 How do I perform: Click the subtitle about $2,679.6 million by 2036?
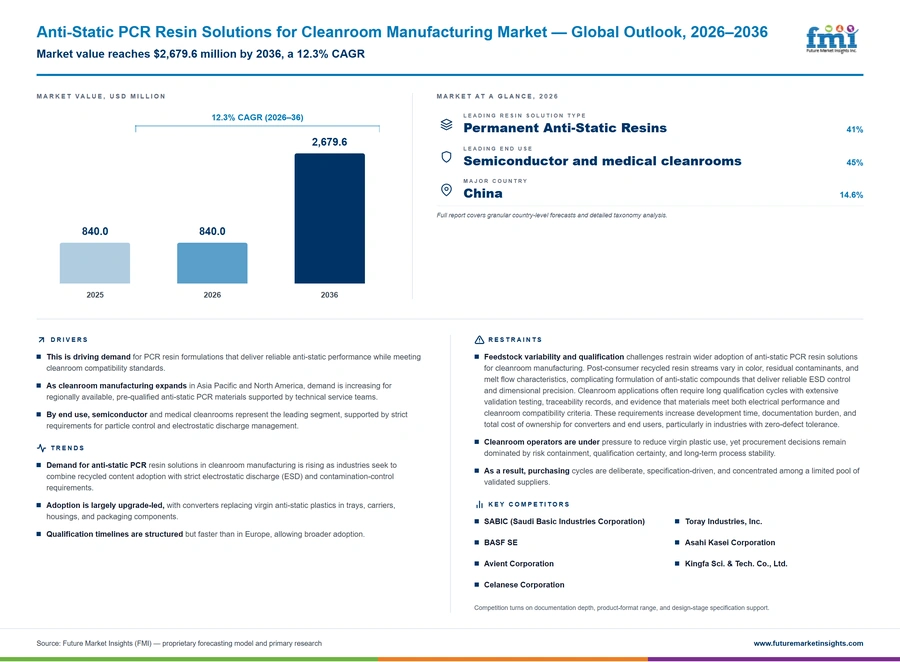(x=200, y=54)
